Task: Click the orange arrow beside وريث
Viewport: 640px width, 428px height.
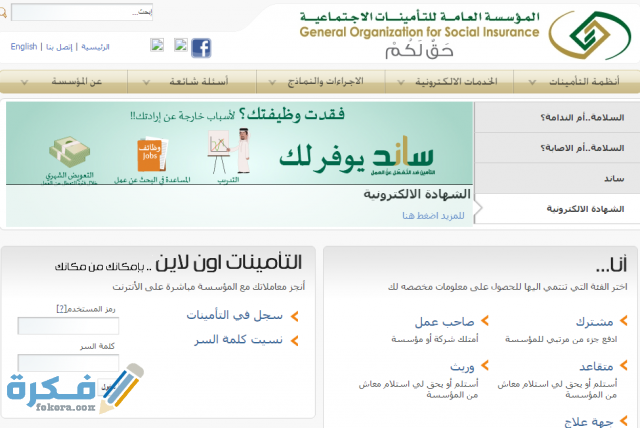Action: 484,365
